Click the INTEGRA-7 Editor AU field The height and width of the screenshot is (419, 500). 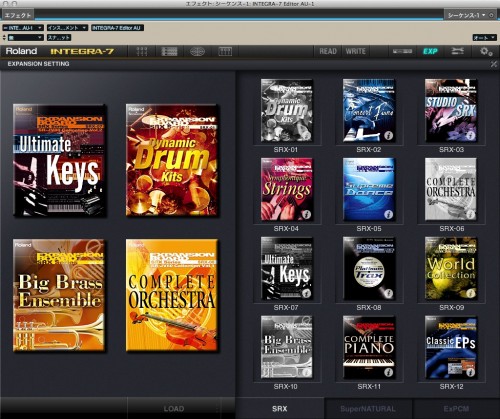pyautogui.click(x=117, y=28)
